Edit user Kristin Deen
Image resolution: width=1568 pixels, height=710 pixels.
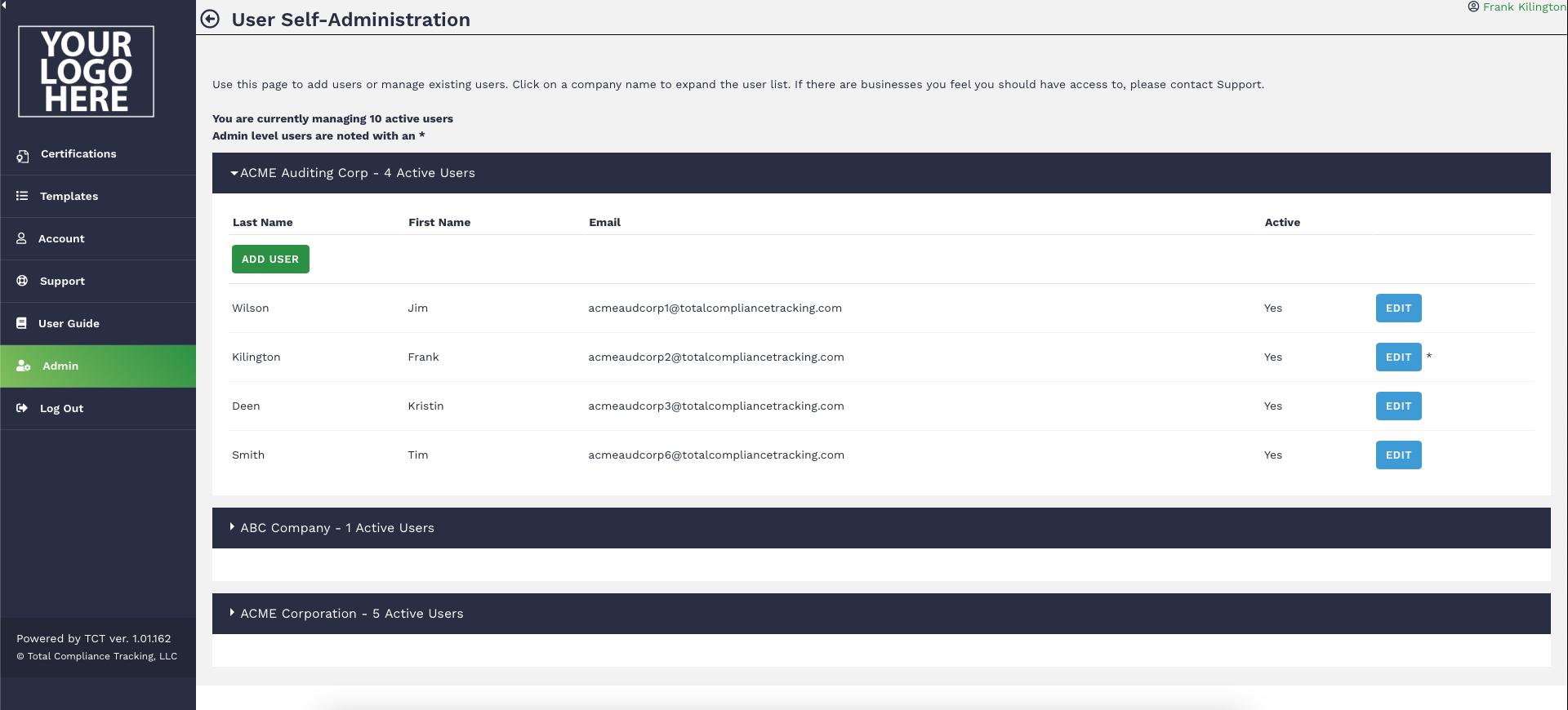1398,406
